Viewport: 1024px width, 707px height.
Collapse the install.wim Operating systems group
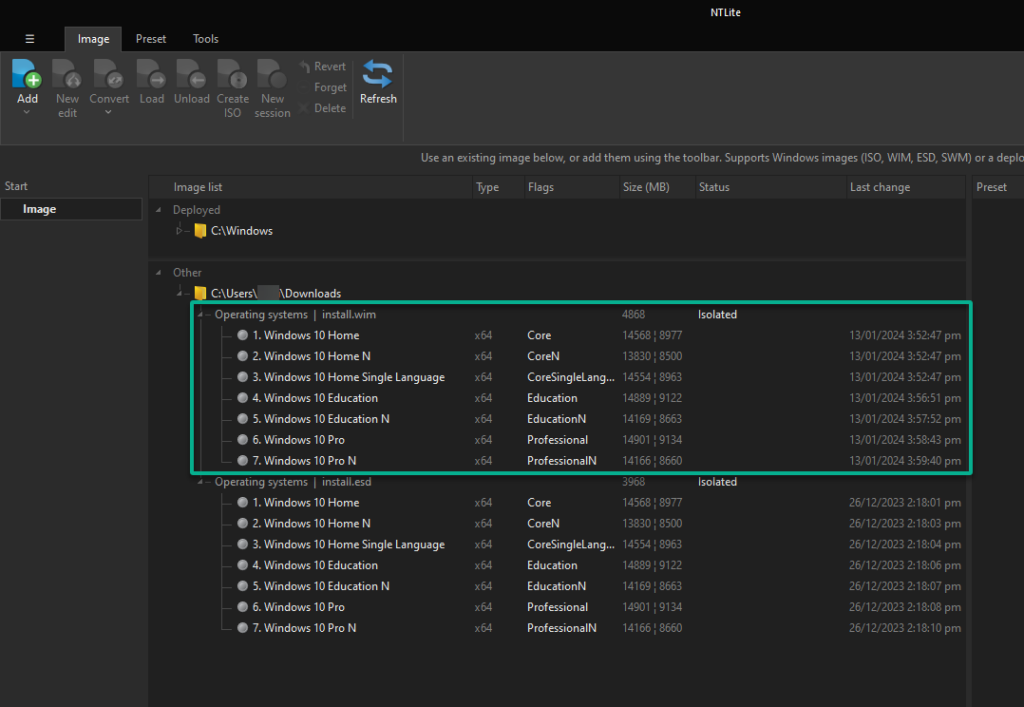pyautogui.click(x=199, y=313)
